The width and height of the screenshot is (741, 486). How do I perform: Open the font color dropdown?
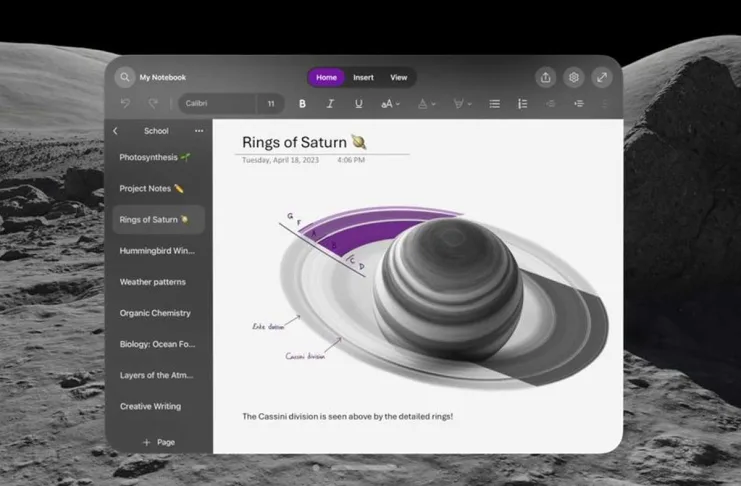(426, 104)
